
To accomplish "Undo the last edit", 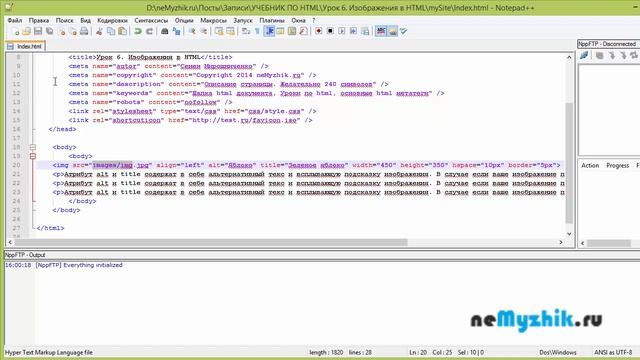I will [x=138, y=31].
